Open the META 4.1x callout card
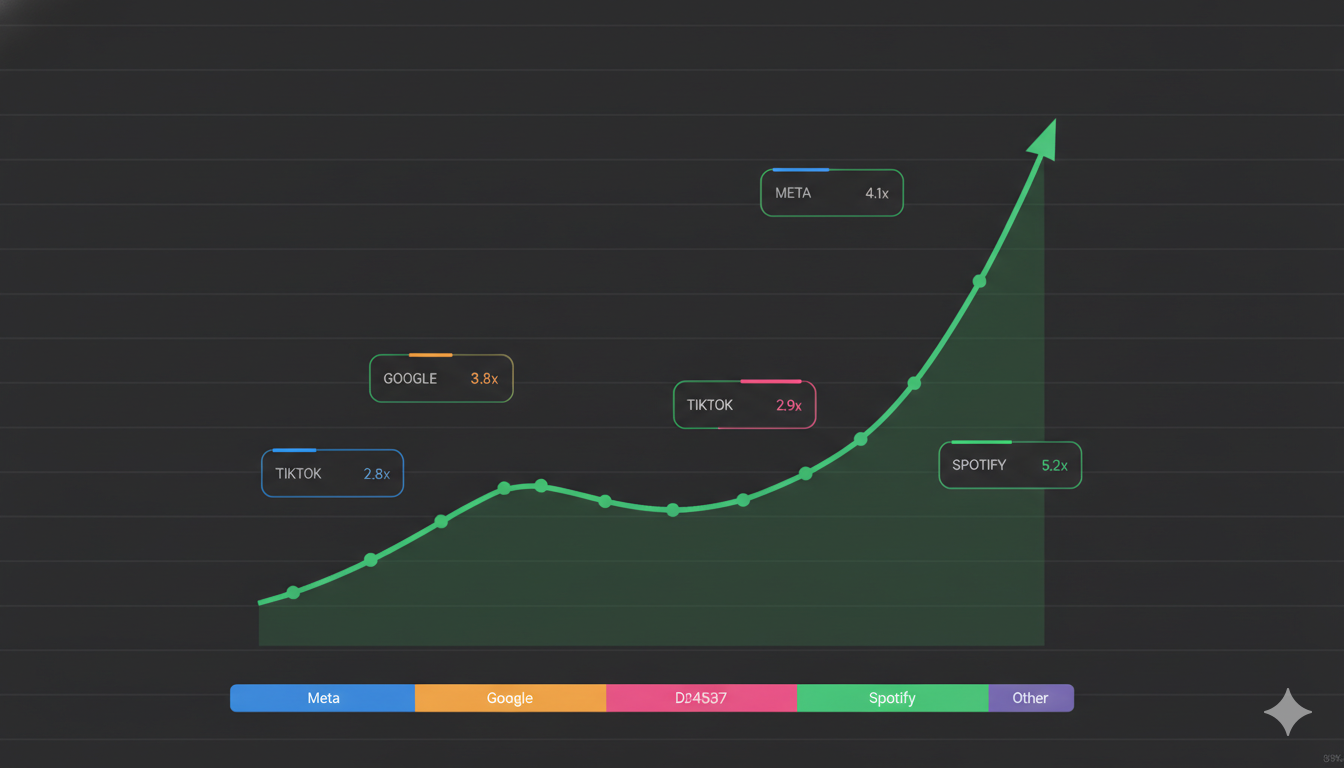 point(831,193)
